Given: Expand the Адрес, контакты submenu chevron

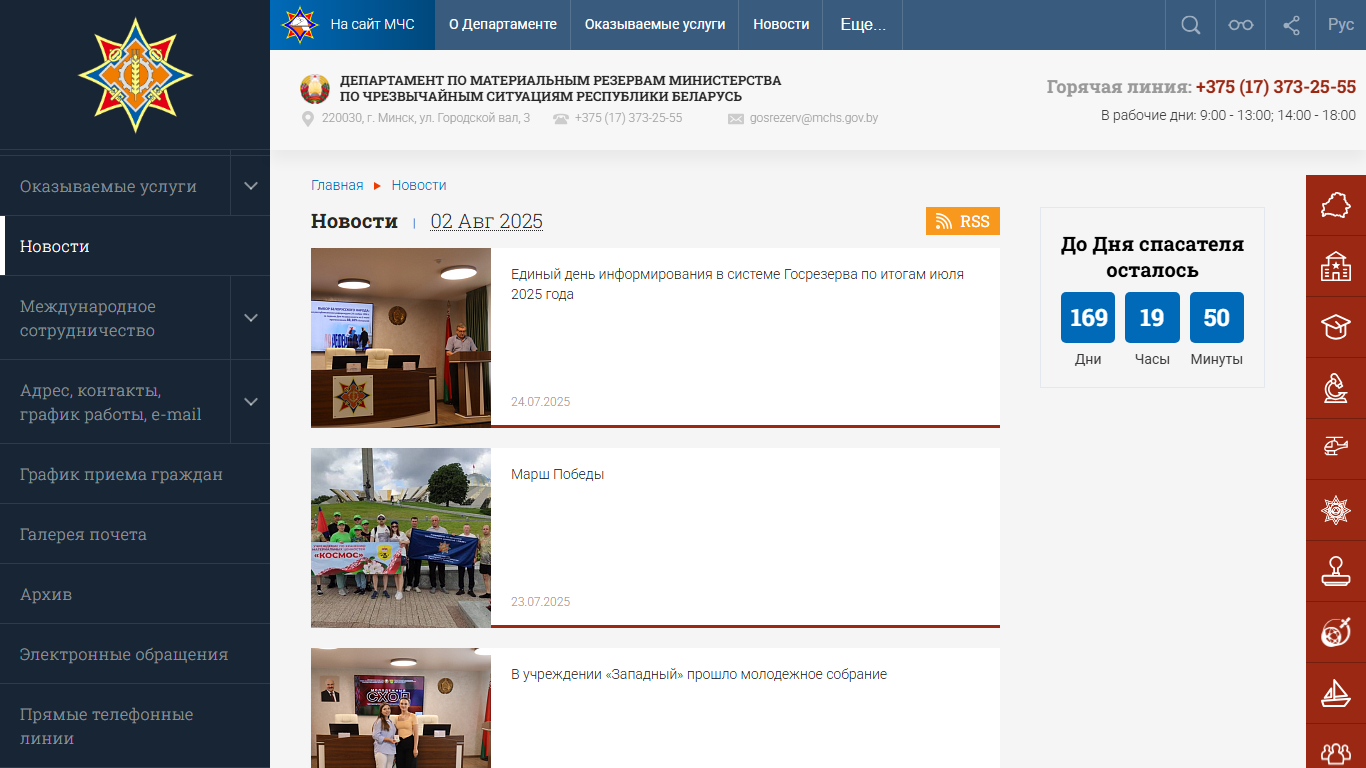Looking at the screenshot, I should click(x=251, y=402).
